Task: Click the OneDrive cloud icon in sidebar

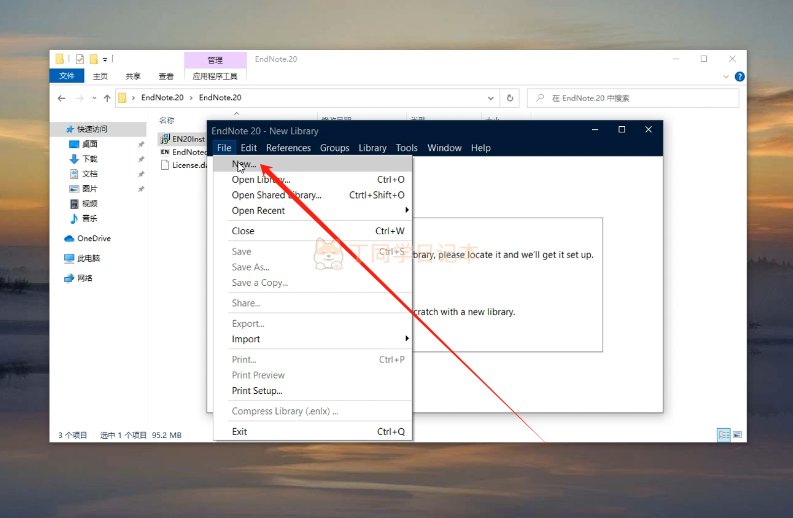Action: tap(69, 238)
